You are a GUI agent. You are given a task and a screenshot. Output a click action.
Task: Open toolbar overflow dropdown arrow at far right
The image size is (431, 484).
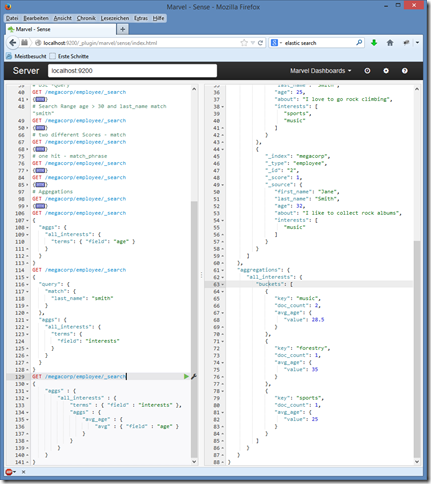417,43
